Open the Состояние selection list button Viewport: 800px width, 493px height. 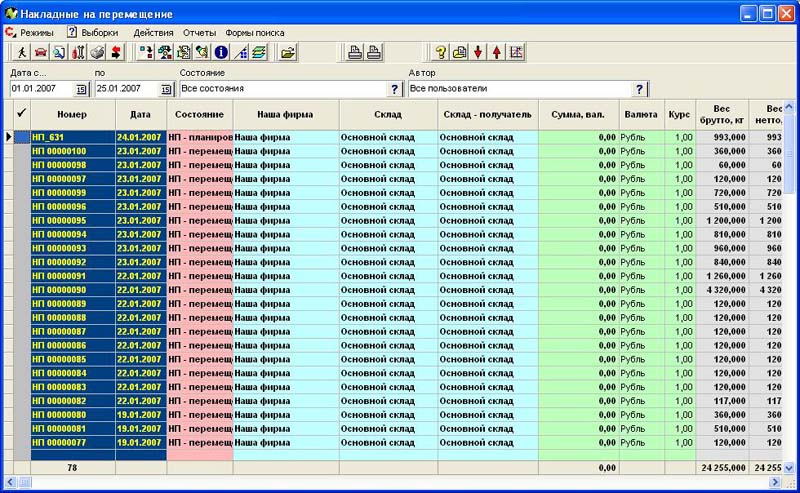pyautogui.click(x=394, y=89)
